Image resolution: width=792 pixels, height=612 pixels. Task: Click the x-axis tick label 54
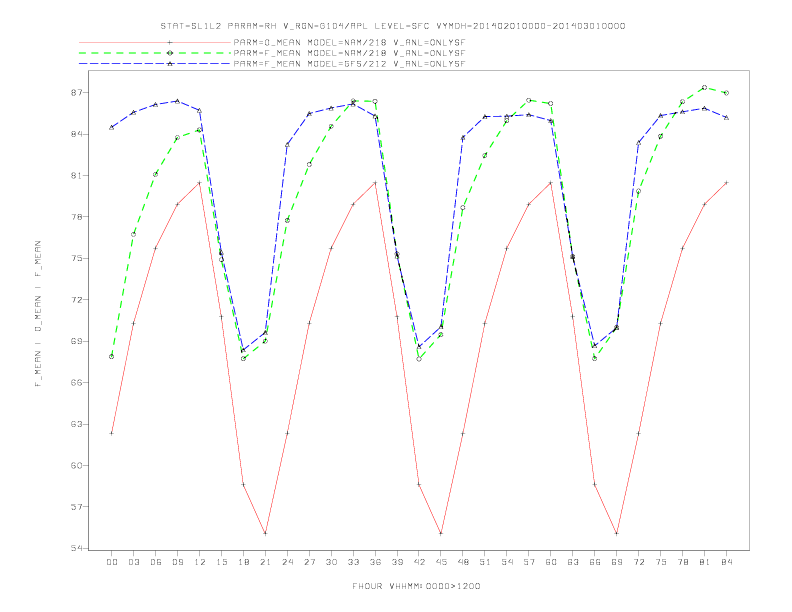click(x=507, y=562)
